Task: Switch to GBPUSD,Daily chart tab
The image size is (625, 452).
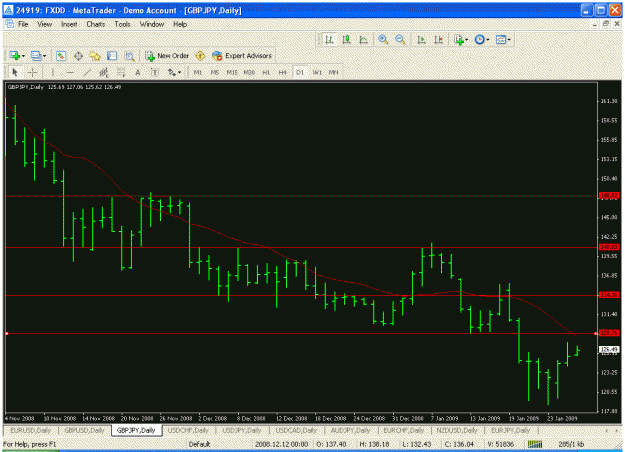Action: point(84,430)
